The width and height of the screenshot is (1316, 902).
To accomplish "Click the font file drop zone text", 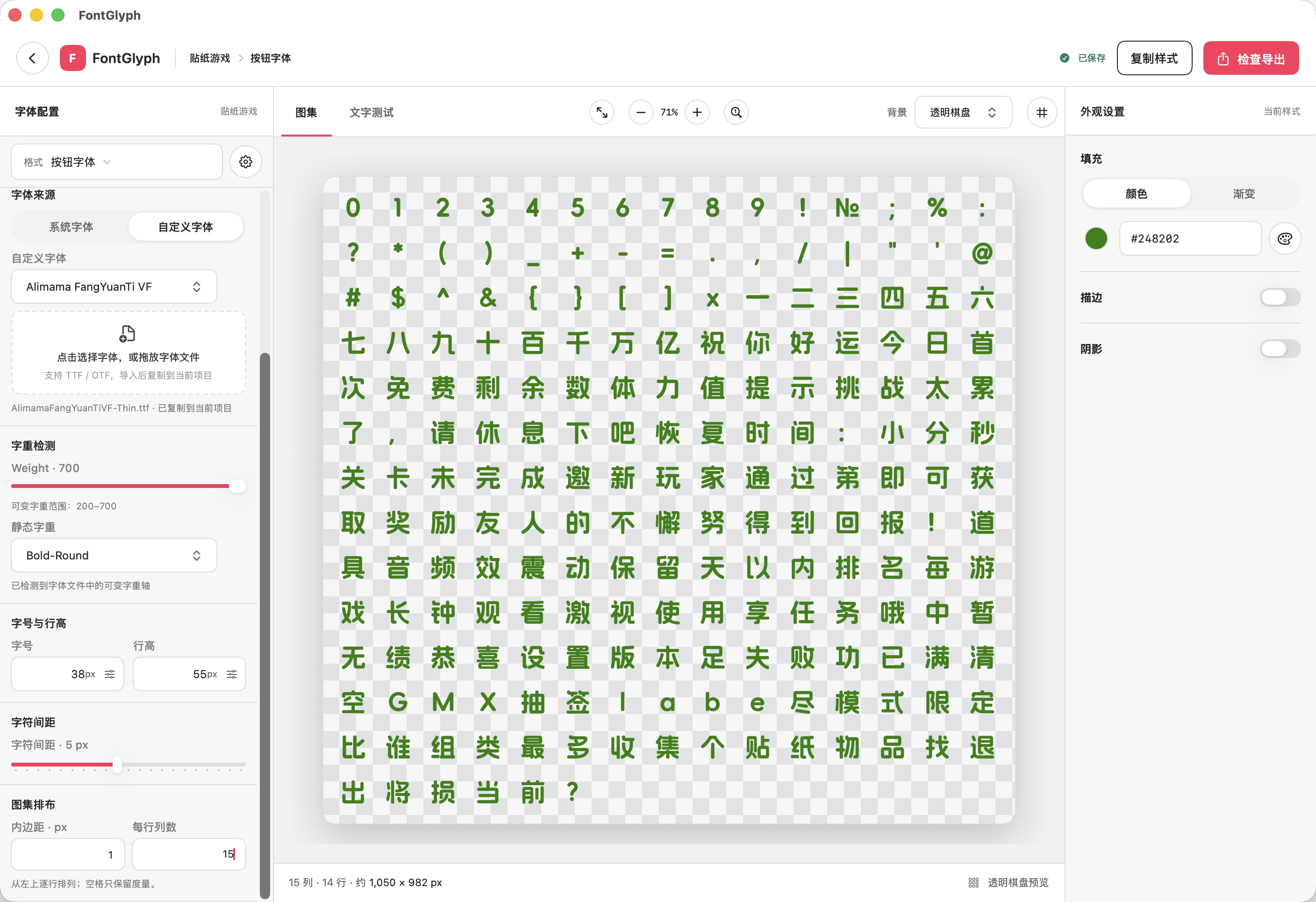I will (128, 357).
